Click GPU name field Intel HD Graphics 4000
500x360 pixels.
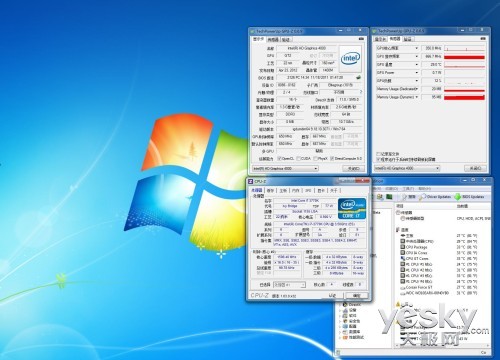pos(306,48)
